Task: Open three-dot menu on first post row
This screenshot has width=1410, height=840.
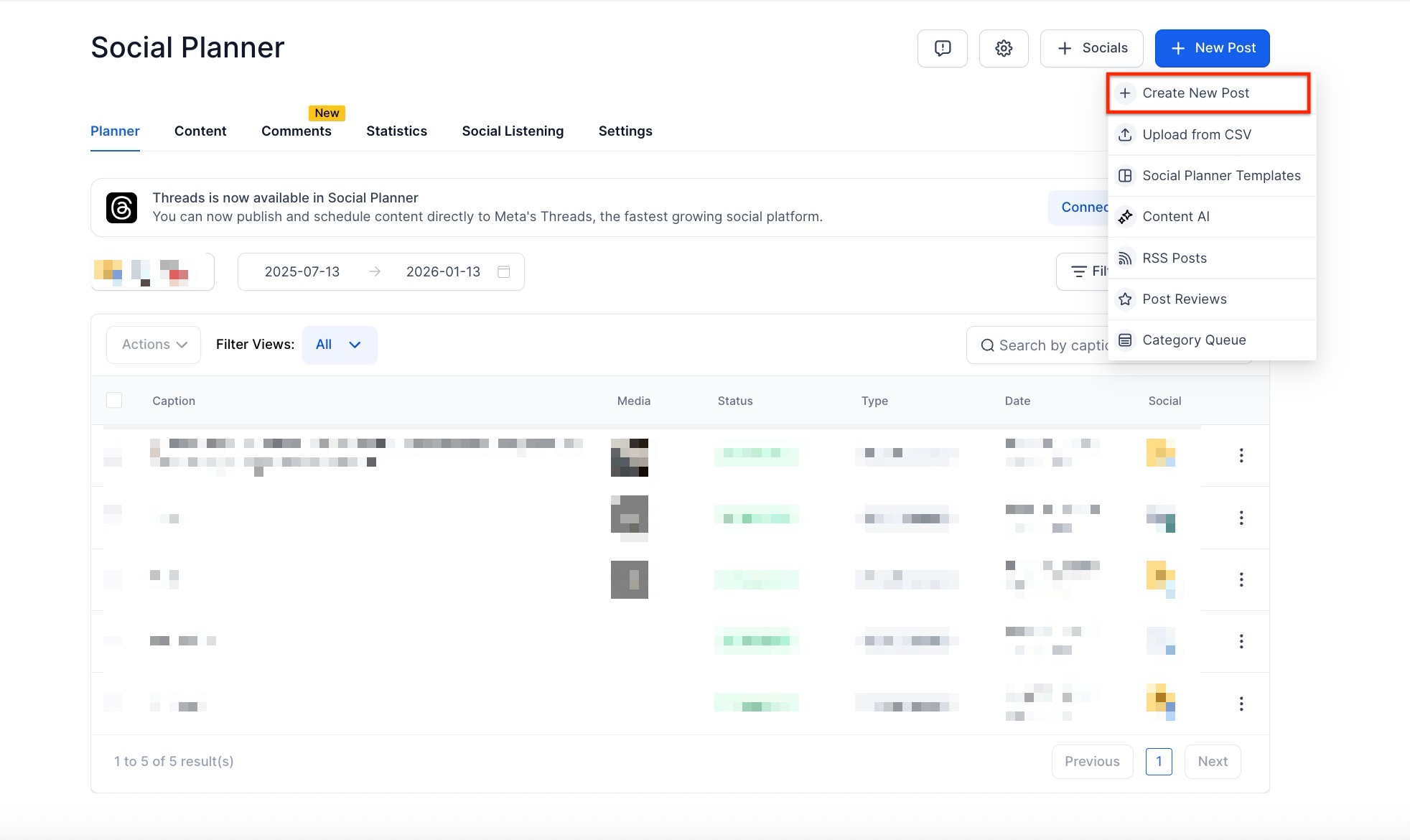Action: pyautogui.click(x=1241, y=455)
